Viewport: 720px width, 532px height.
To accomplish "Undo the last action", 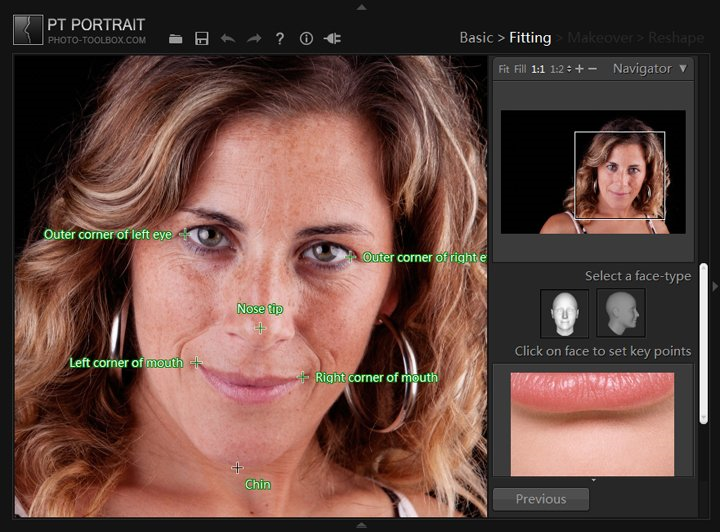I will (x=228, y=39).
